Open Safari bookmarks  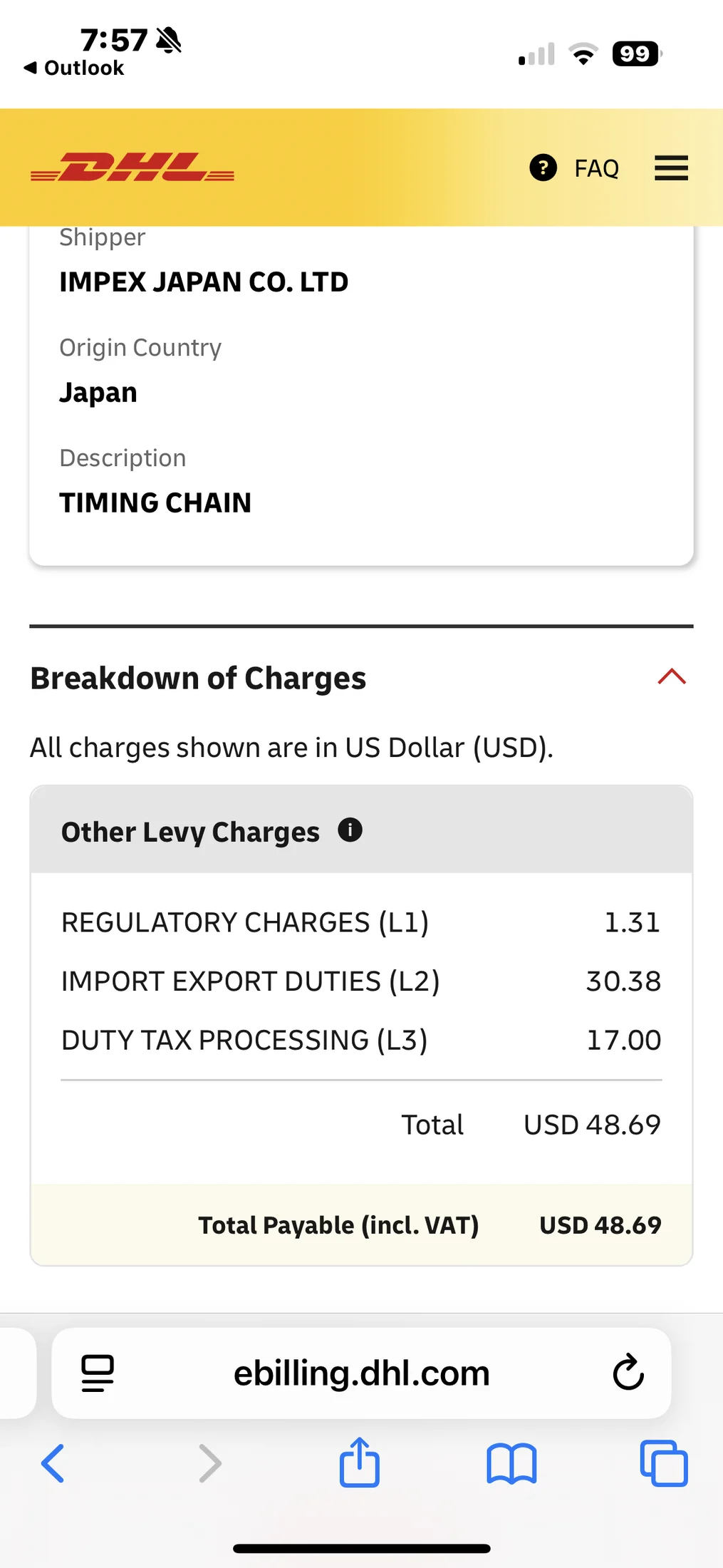pos(511,1464)
